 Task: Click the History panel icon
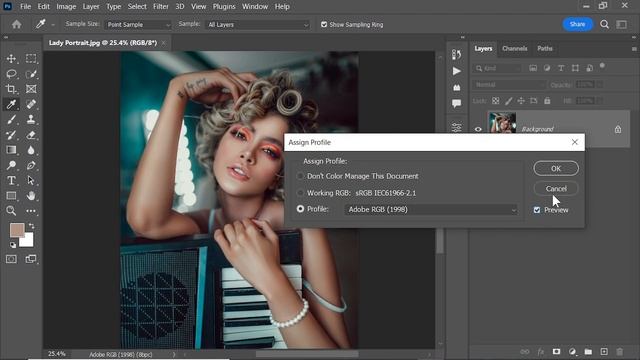[457, 54]
